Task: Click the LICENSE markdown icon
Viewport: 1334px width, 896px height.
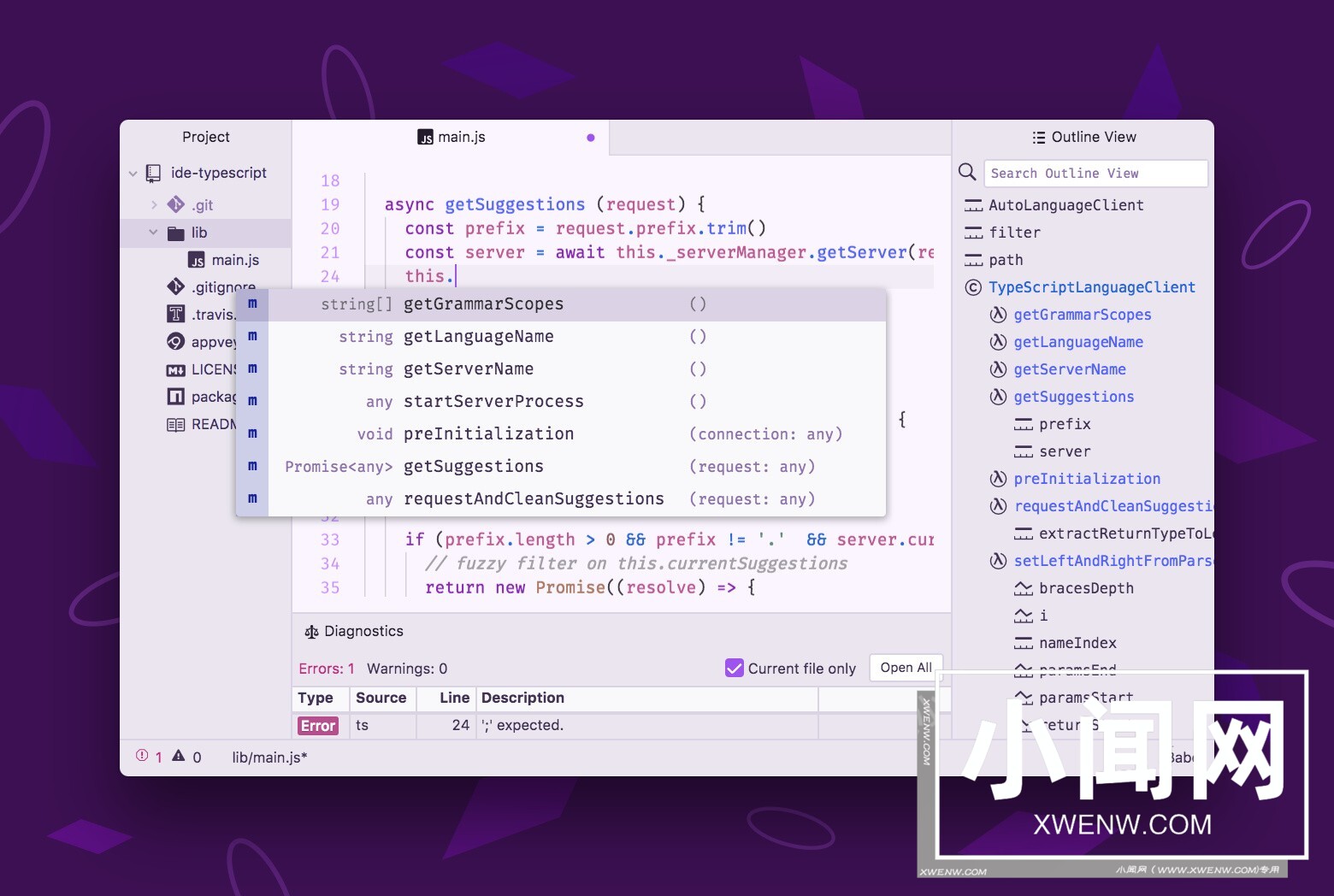Action: [175, 370]
